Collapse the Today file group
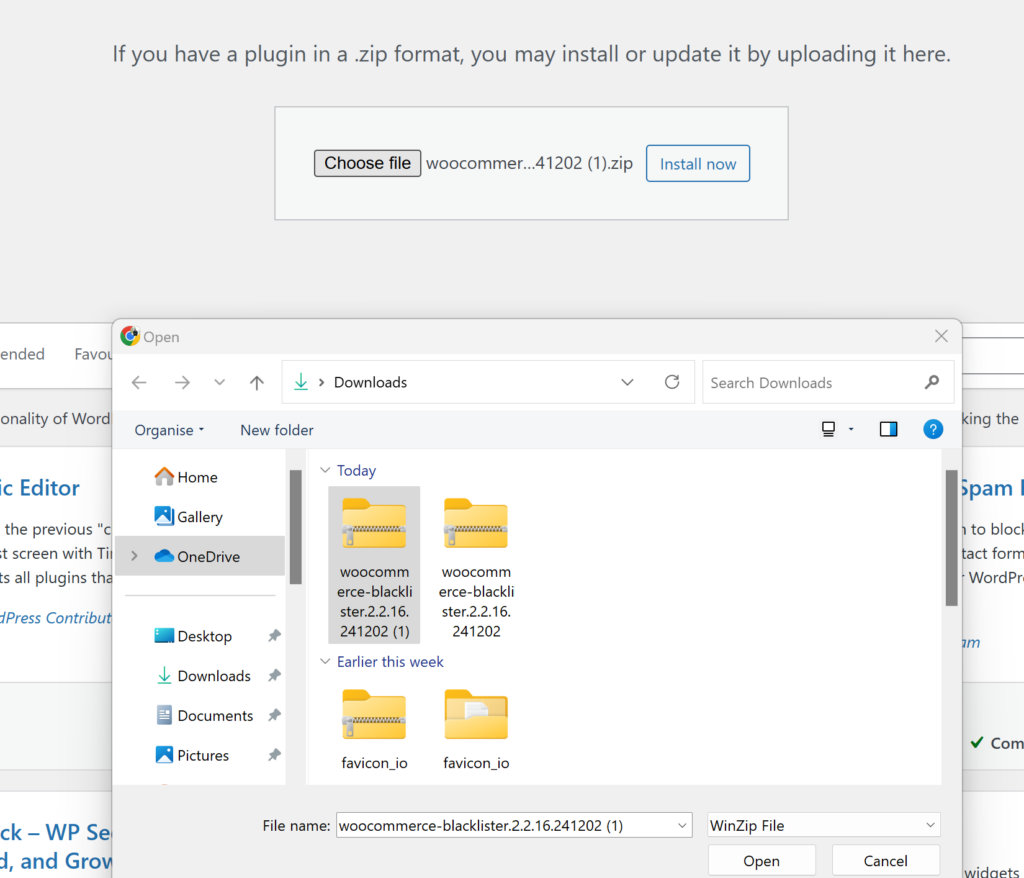1024x878 pixels. tap(325, 470)
